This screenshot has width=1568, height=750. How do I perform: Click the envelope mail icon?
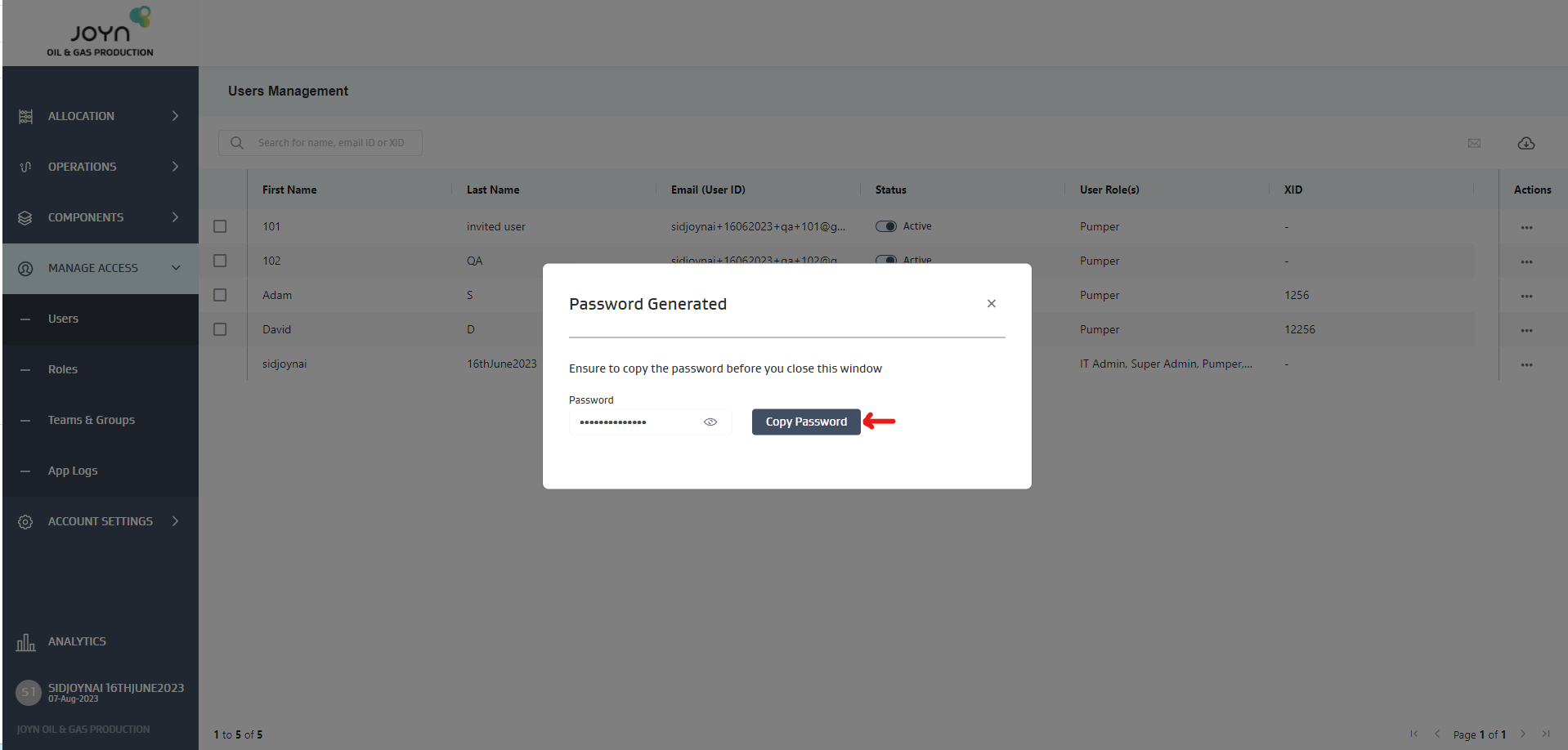1474,144
